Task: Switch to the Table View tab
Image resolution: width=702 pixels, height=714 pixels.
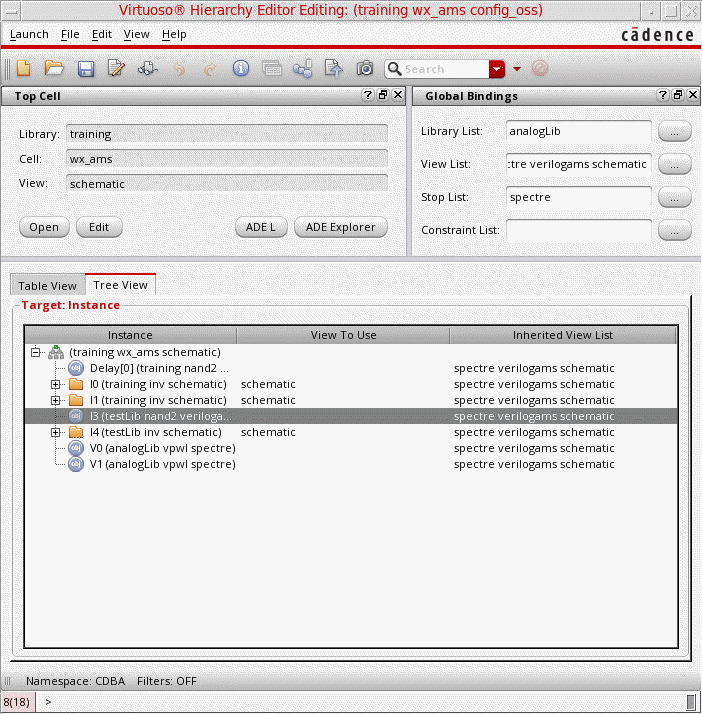Action: 47,286
